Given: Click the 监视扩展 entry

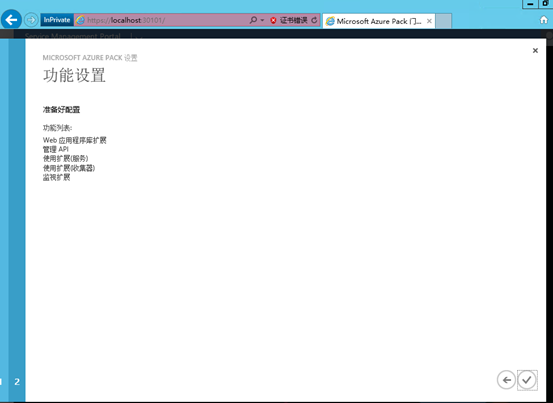Looking at the screenshot, I should point(56,177).
